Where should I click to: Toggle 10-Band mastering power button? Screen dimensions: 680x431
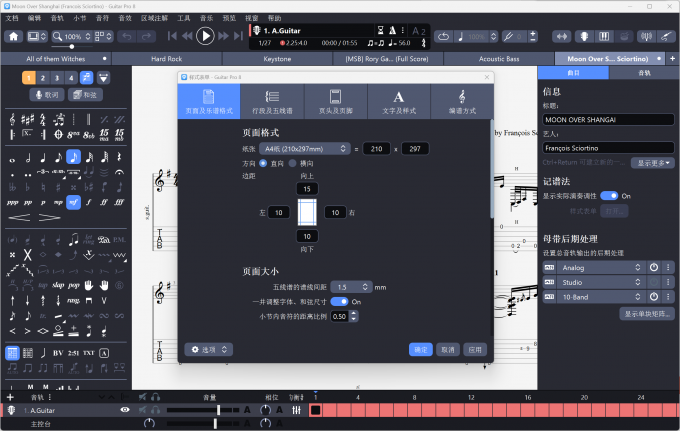(654, 297)
